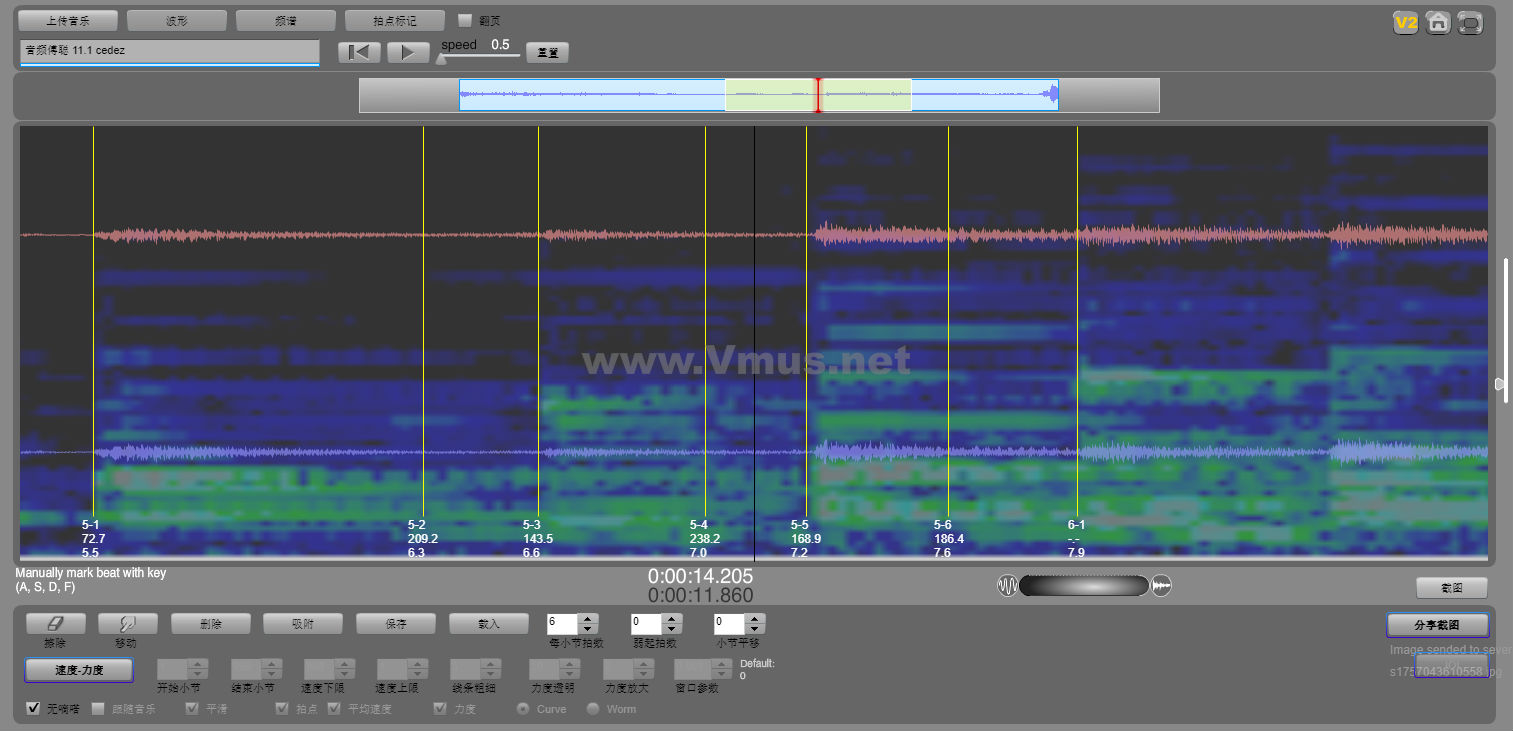Click the 小节平移 input showing 0

(729, 623)
